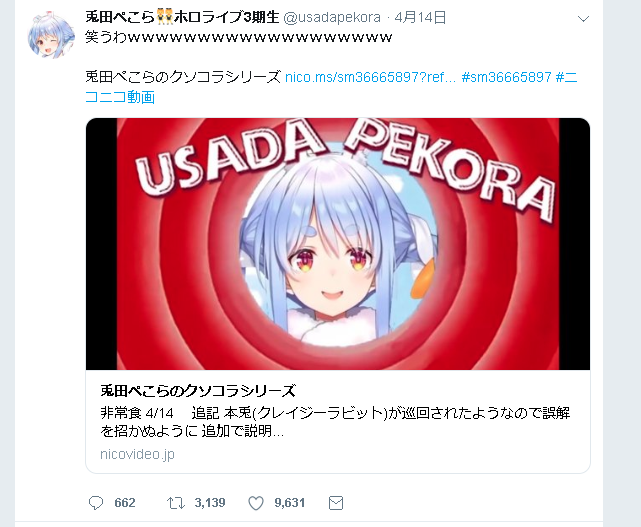
Task: Click the reply speech bubble icon
Action: click(96, 503)
